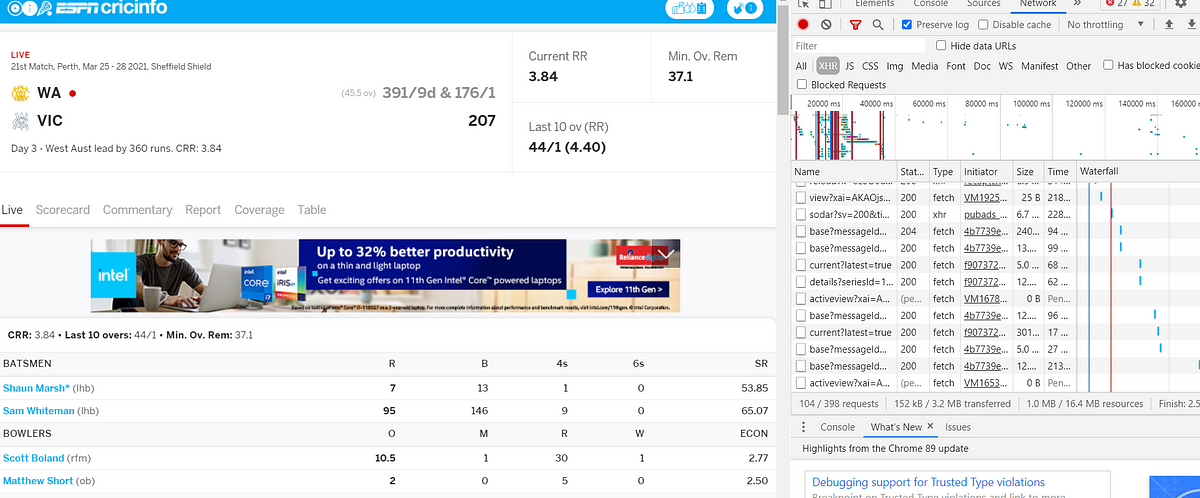Open Debugging support for Trusted Type violations link
The width and height of the screenshot is (1200, 498).
928,482
